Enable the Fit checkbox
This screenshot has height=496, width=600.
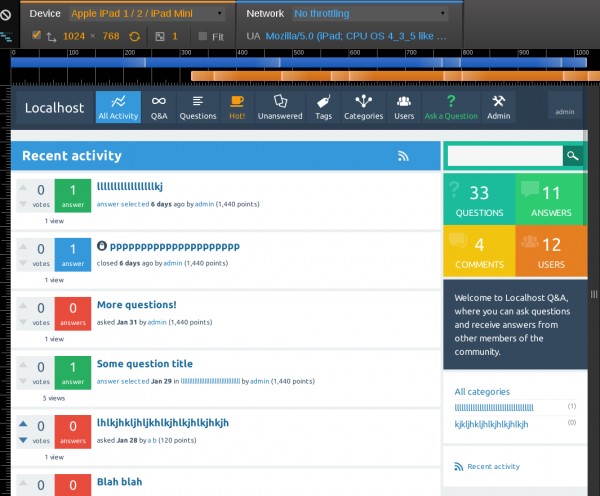204,36
